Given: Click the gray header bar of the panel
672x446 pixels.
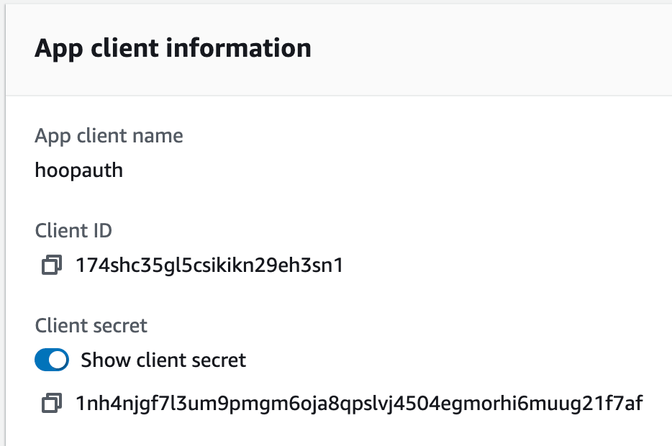Looking at the screenshot, I should pos(339,49).
